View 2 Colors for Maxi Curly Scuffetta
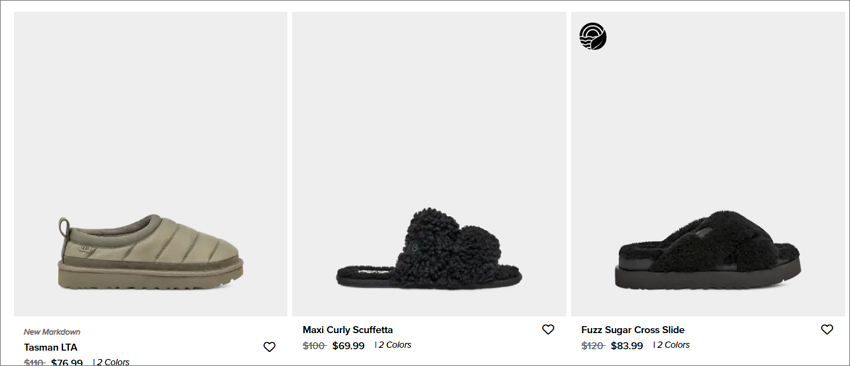The image size is (850, 366). click(395, 345)
